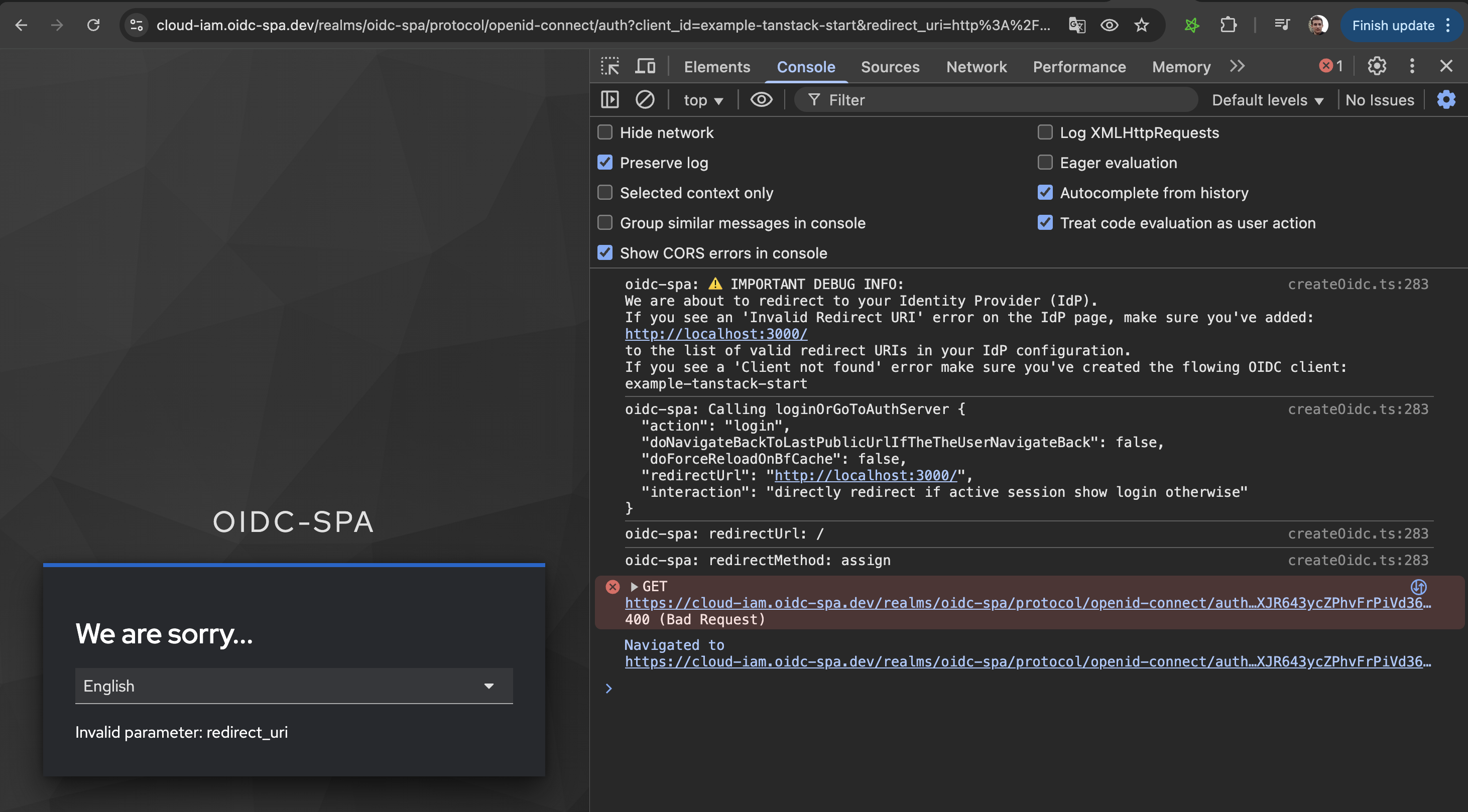Clear the console output
Screen dimensions: 1468x812
click(645, 100)
